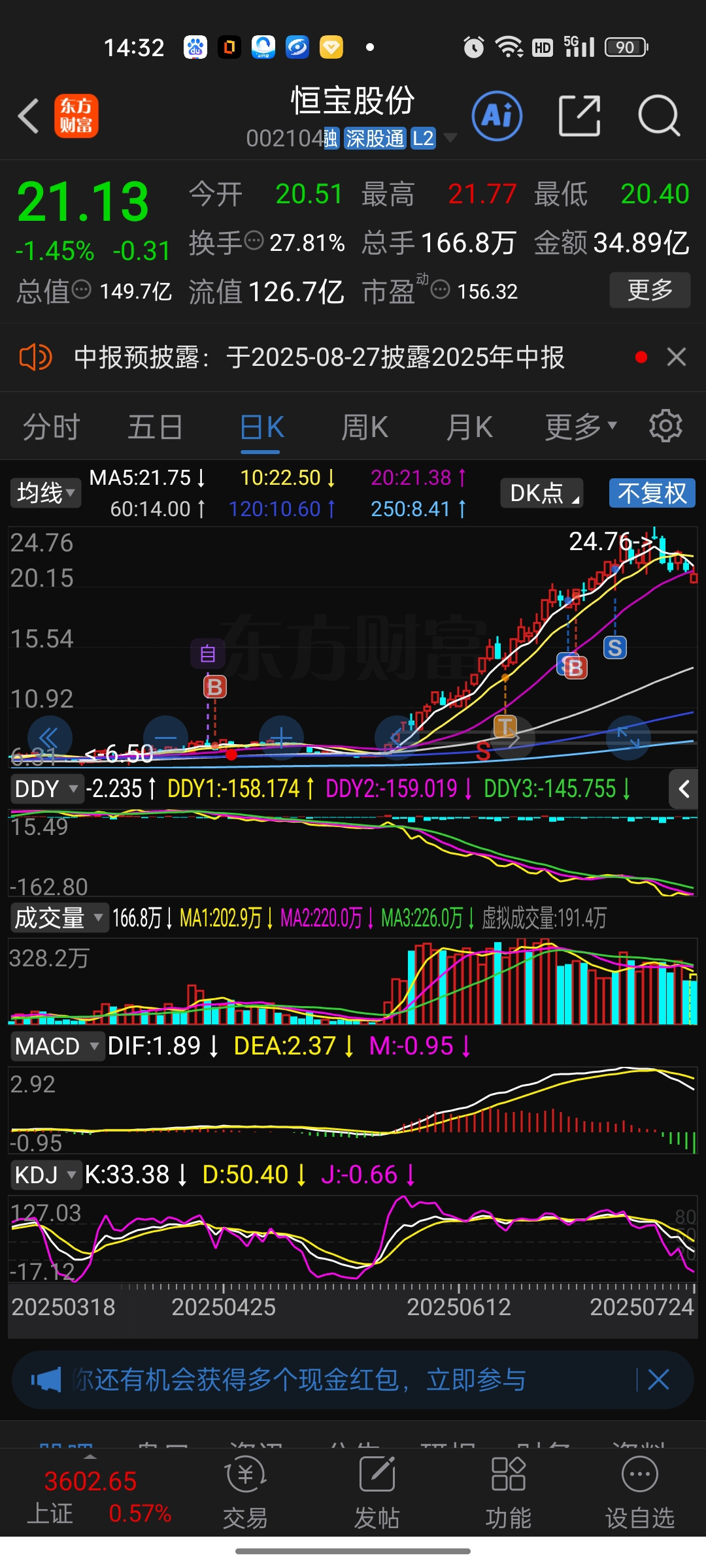The width and height of the screenshot is (706, 1568).
Task: Tap the 虚拟成交量:191.4万 label
Action: coord(544,918)
